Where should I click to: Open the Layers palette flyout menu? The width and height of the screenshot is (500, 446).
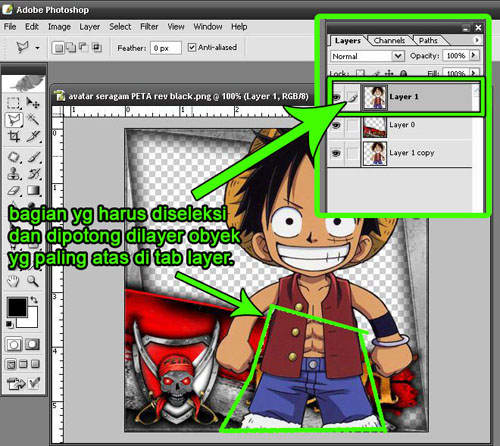point(477,40)
